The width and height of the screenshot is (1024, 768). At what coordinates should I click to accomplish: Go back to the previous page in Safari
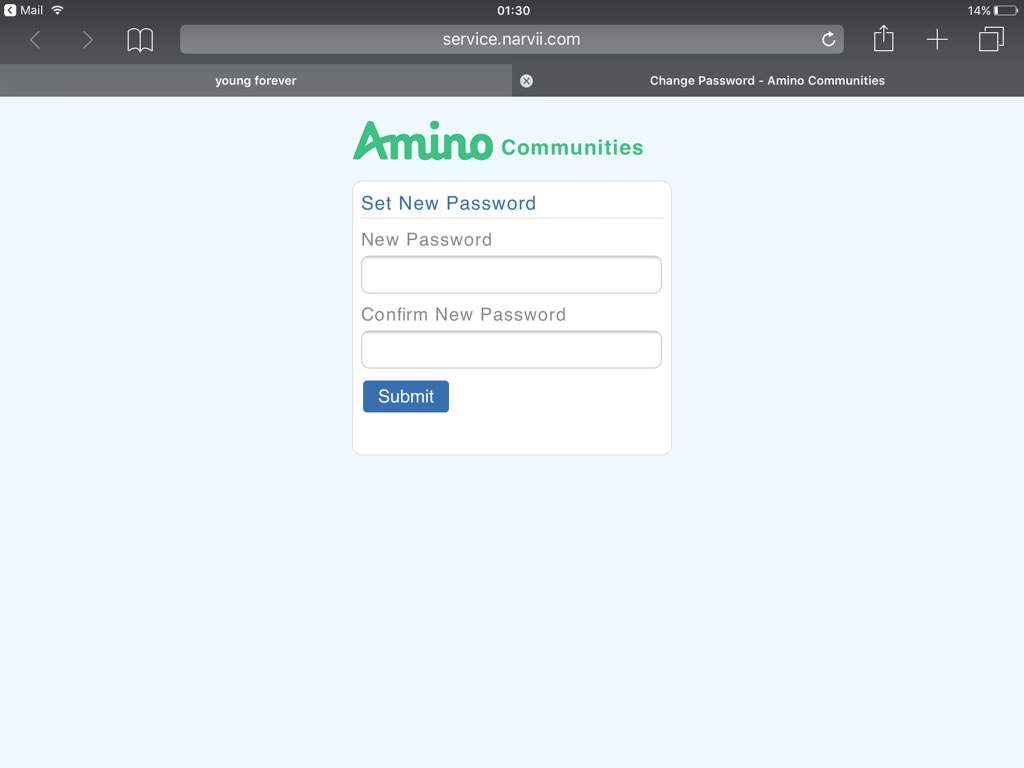pos(35,40)
